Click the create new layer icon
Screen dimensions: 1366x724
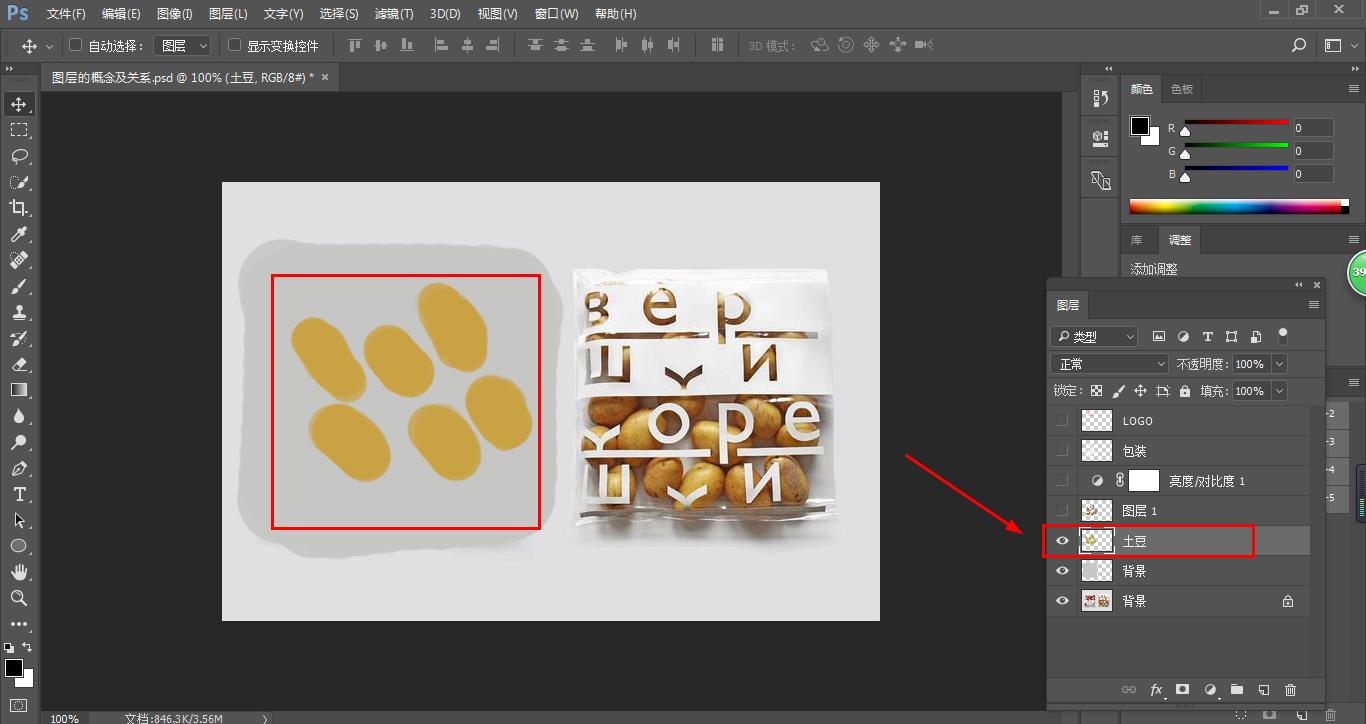1263,690
